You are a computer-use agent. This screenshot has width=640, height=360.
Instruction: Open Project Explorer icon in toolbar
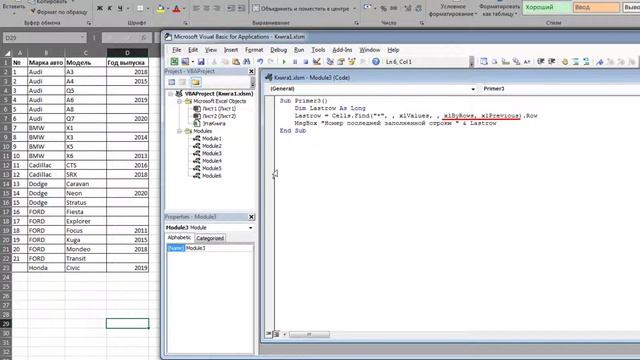click(330, 62)
